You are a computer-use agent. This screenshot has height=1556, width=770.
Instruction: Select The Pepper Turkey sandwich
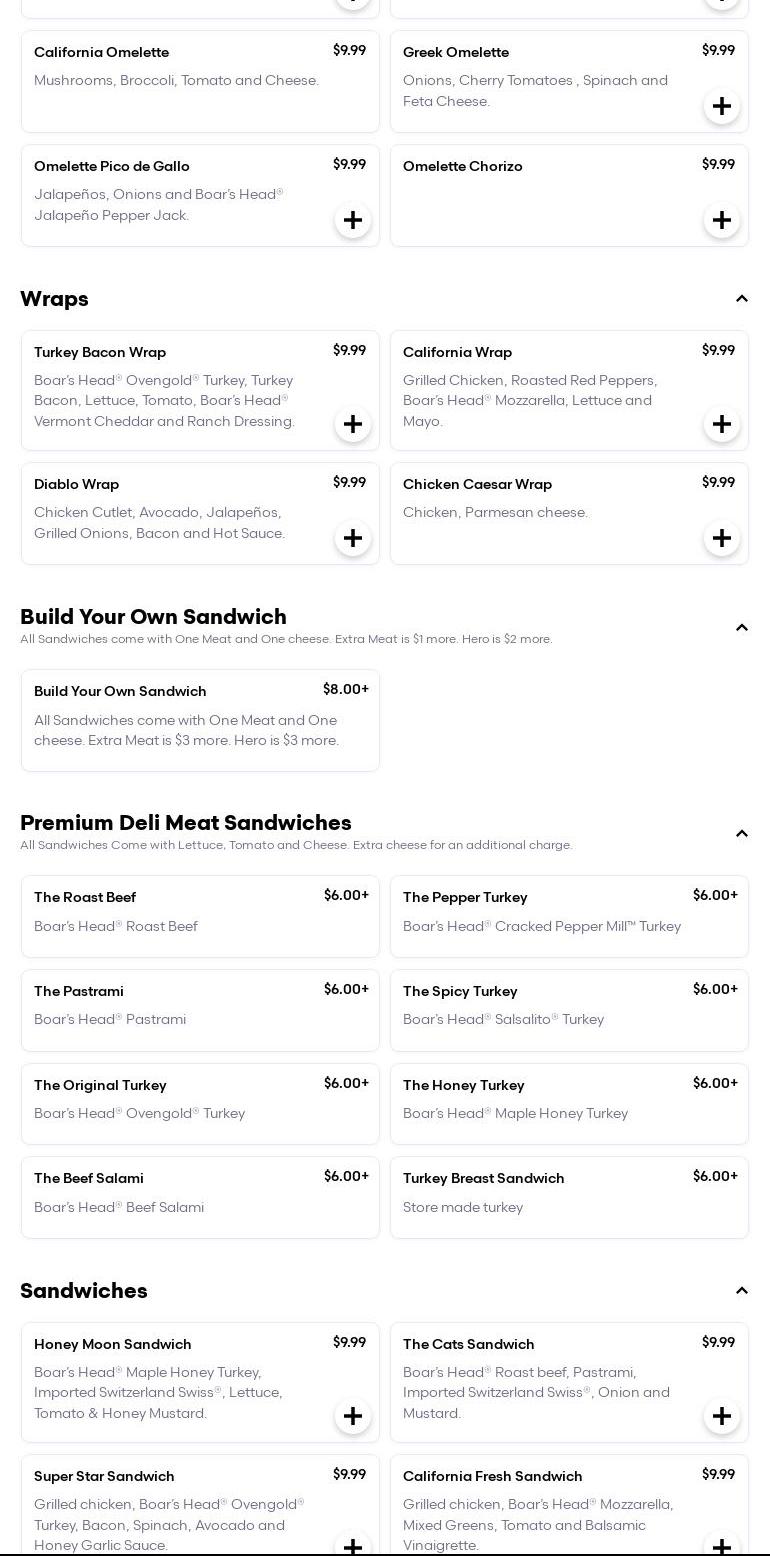569,916
